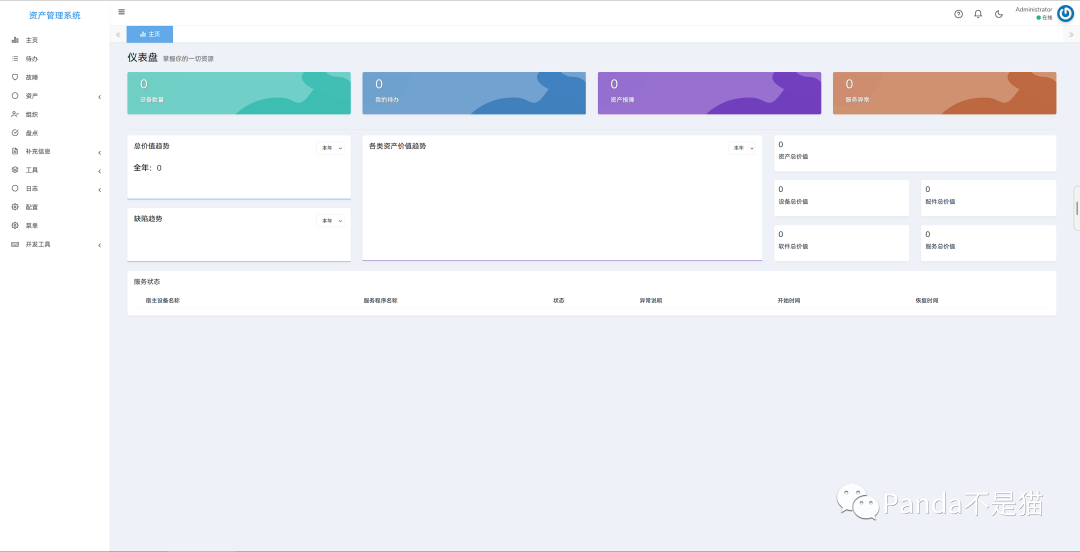Open notifications bell icon
The height and width of the screenshot is (552, 1080).
coord(978,14)
